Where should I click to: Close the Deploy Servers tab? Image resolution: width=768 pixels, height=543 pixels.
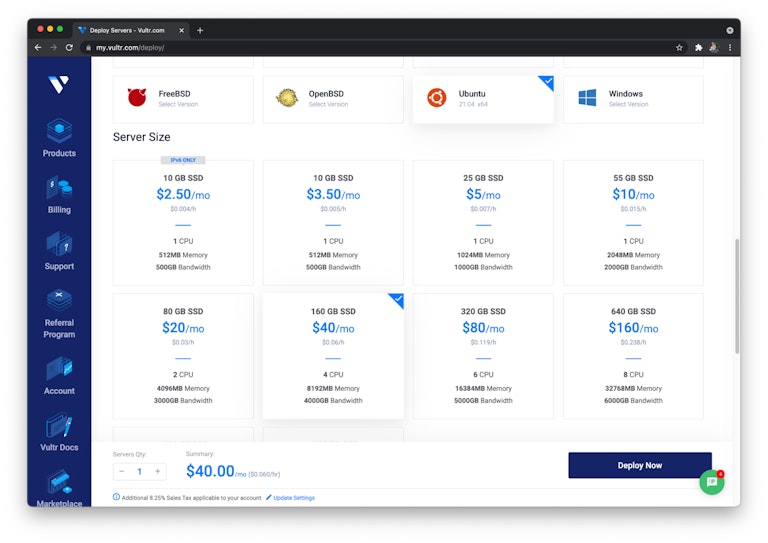point(181,30)
